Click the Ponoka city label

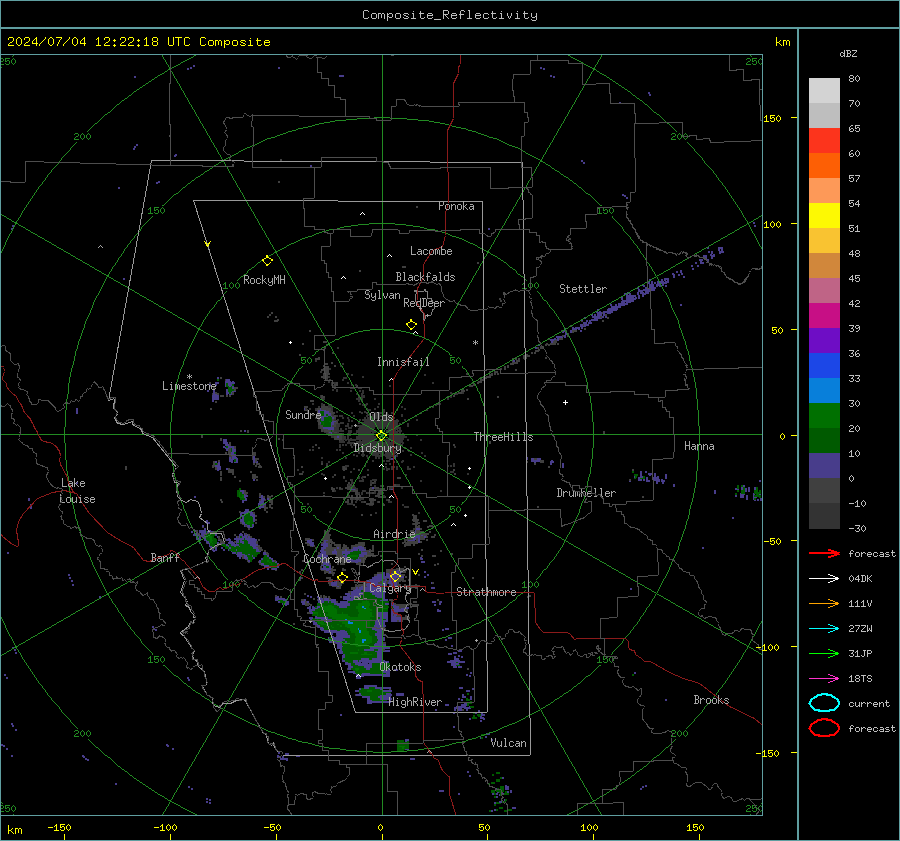click(456, 206)
